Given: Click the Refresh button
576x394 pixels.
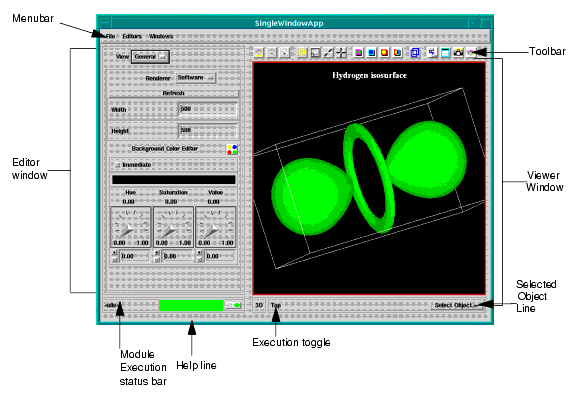Looking at the screenshot, I should click(173, 93).
